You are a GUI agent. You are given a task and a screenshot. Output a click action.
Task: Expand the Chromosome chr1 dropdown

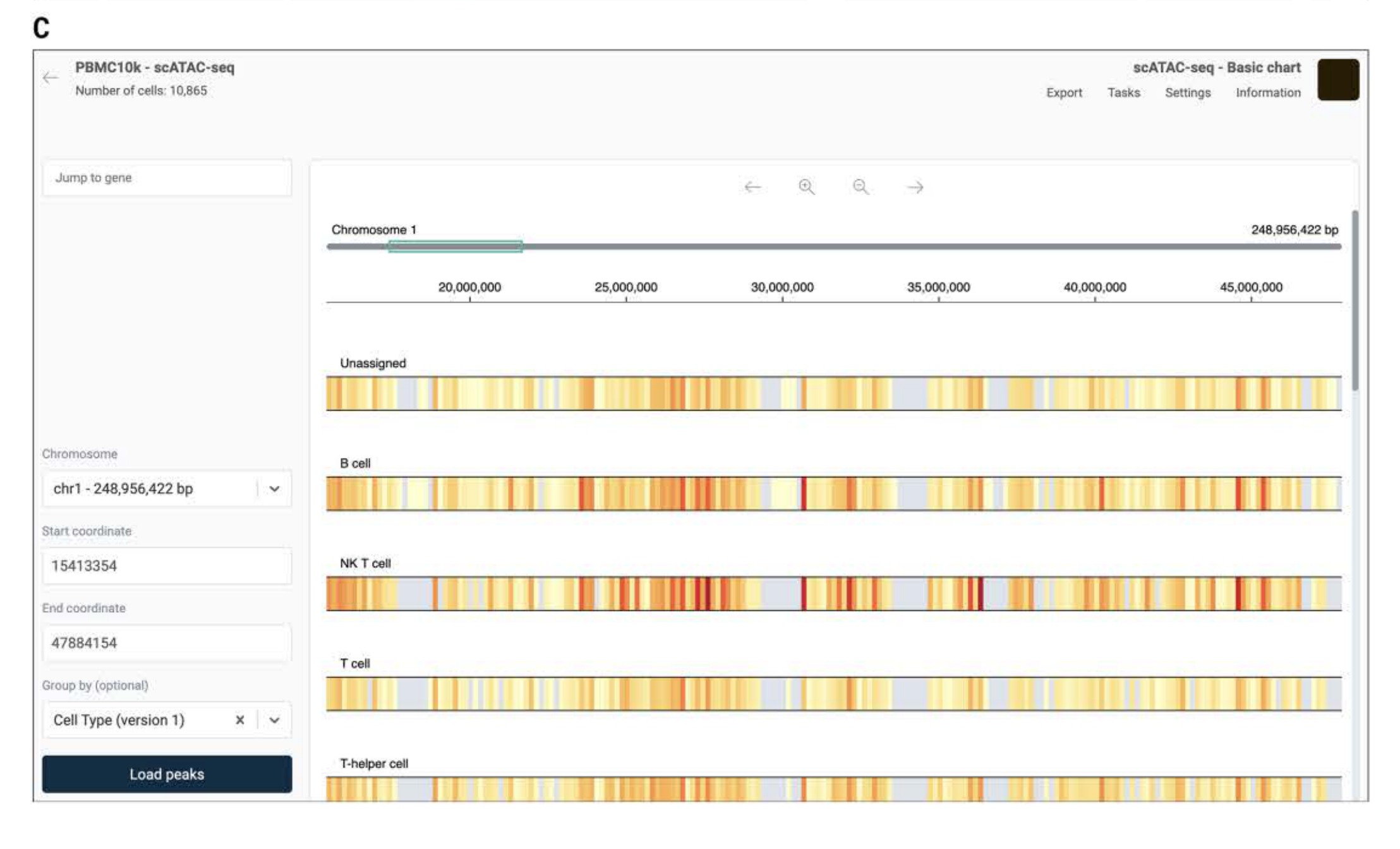point(274,489)
